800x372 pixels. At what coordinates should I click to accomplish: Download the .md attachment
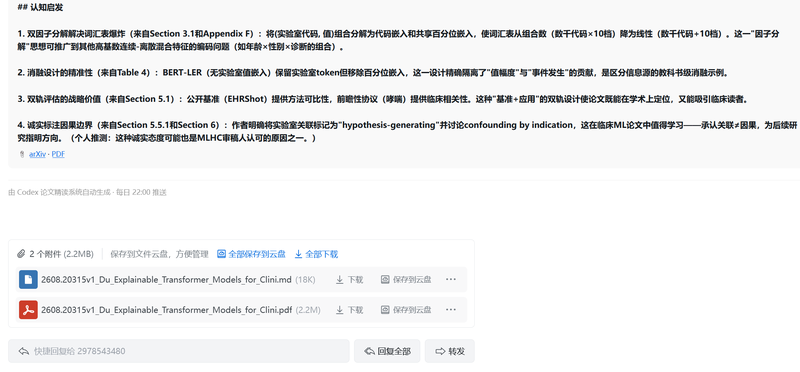[x=349, y=280]
